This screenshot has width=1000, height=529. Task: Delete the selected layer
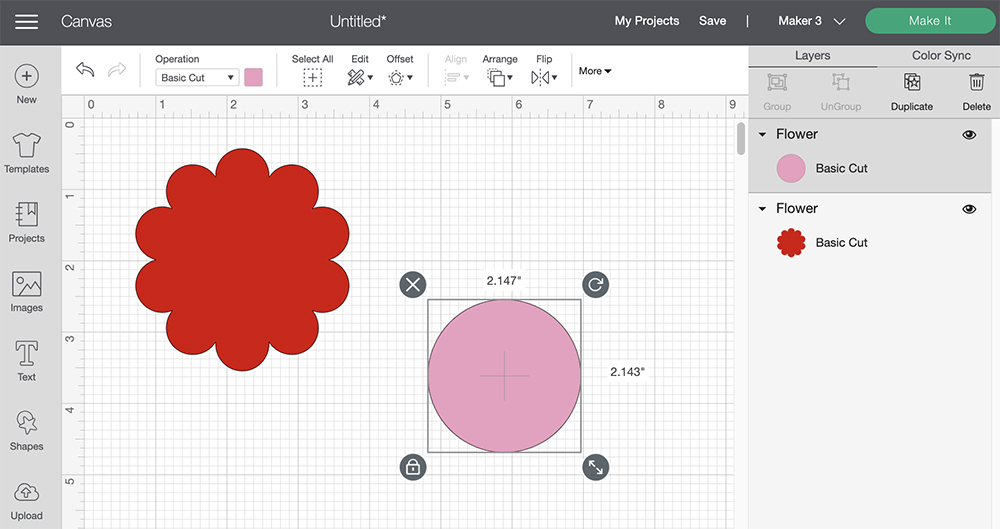click(976, 92)
